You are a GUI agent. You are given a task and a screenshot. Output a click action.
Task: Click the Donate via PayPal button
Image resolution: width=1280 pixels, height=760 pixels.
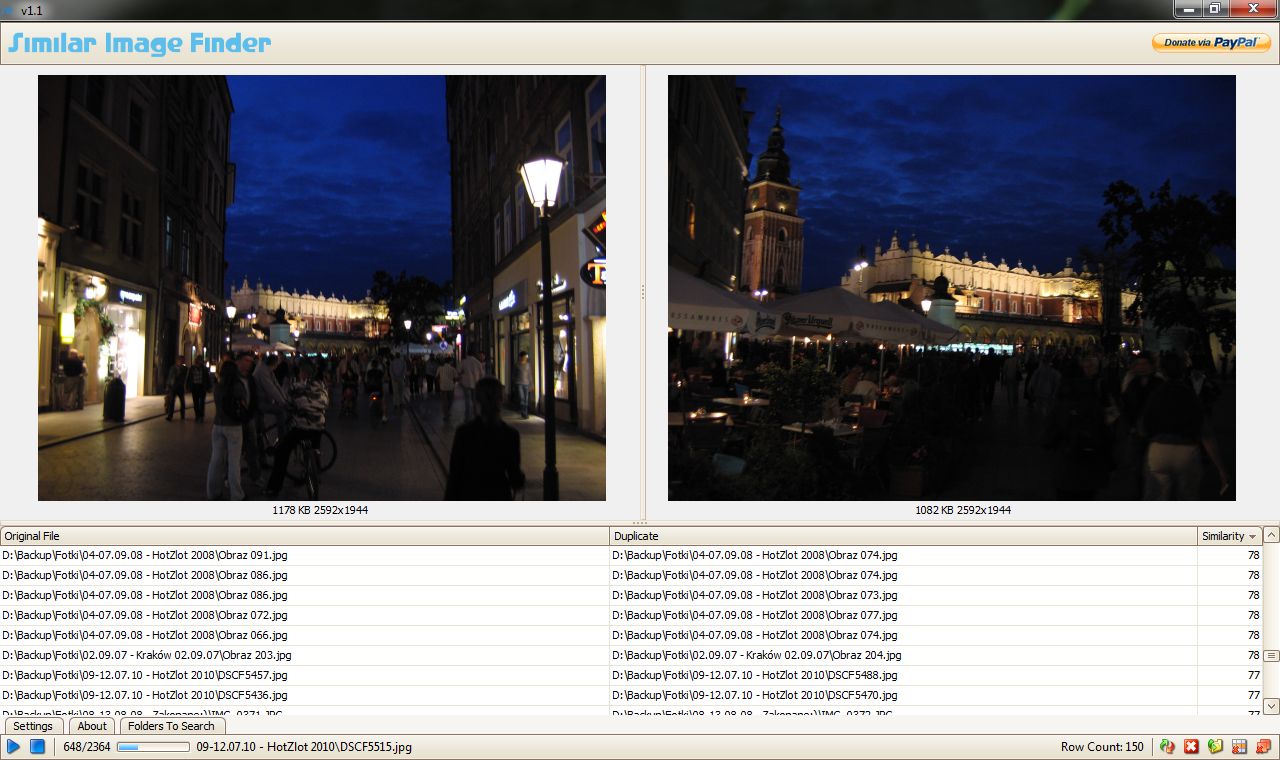[1211, 43]
